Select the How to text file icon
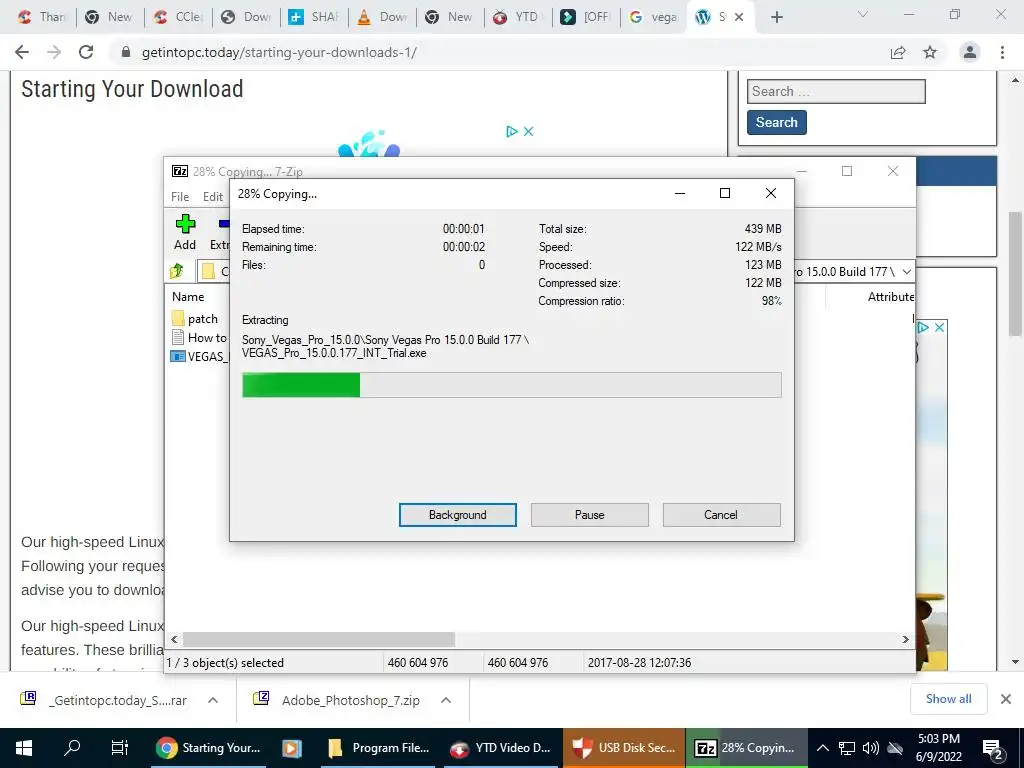Image resolution: width=1024 pixels, height=768 pixels. coord(177,338)
